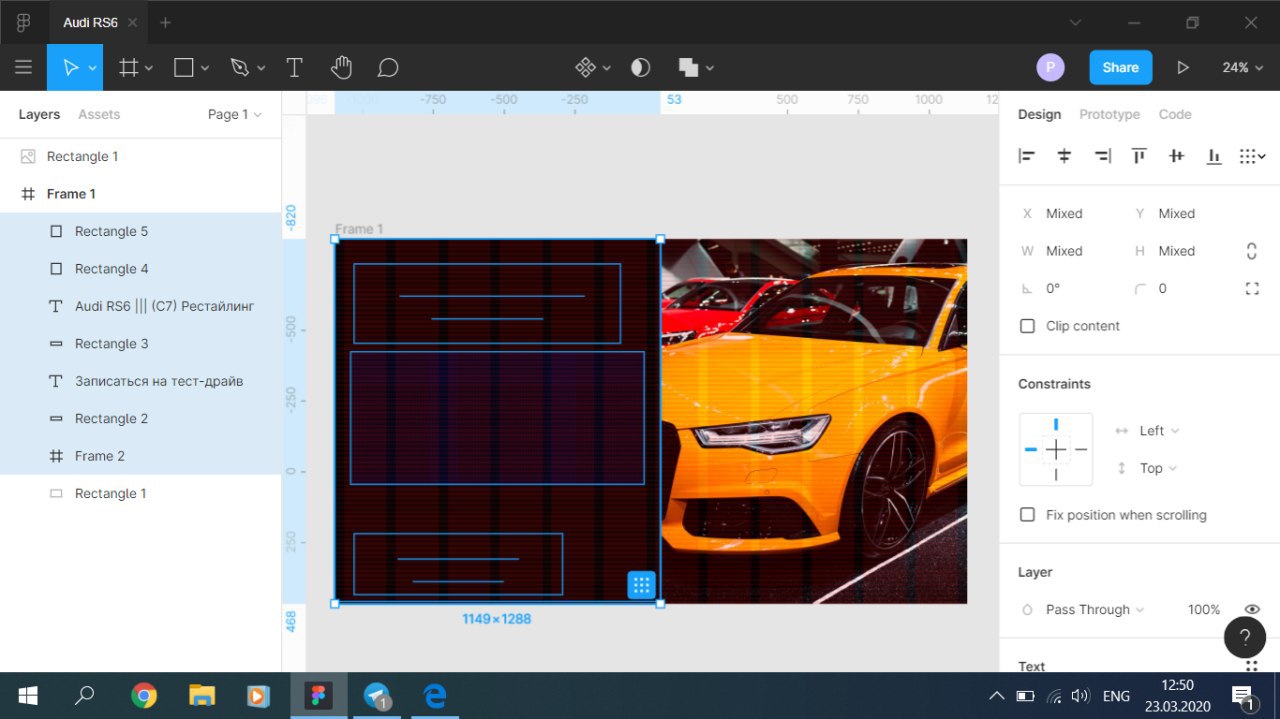This screenshot has height=719, width=1280.
Task: Align selection to bottom
Action: tap(1213, 156)
